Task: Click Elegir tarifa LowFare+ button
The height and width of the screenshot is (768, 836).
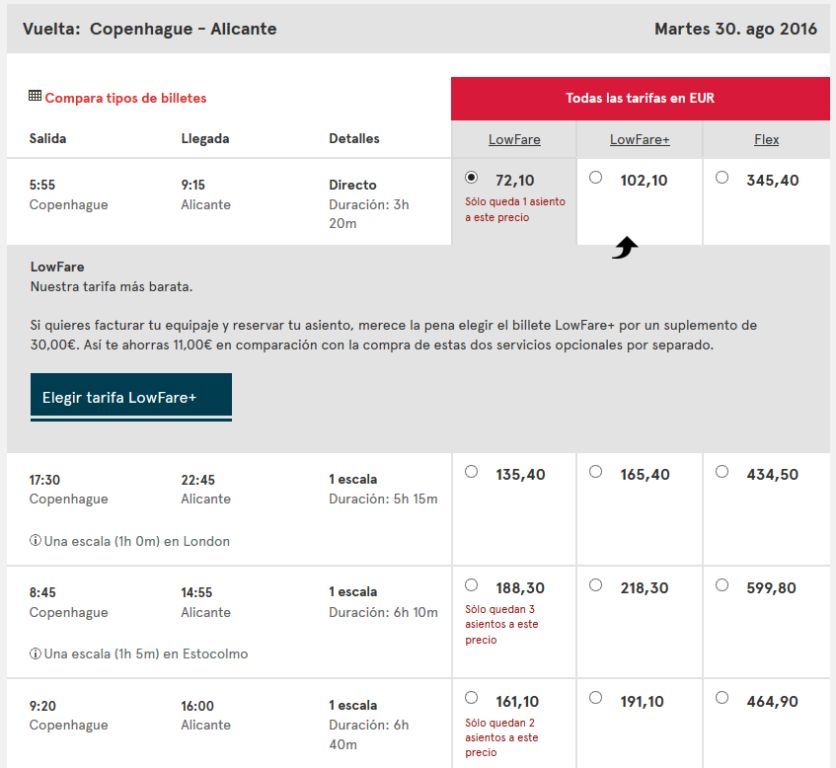Action: click(x=131, y=397)
